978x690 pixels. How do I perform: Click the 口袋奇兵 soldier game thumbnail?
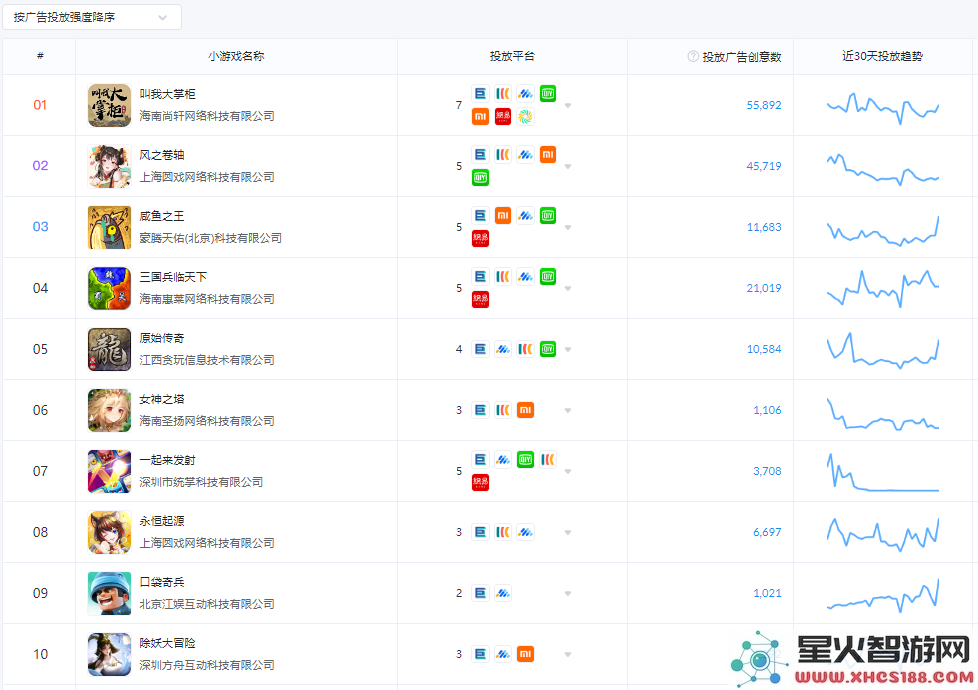(x=110, y=593)
